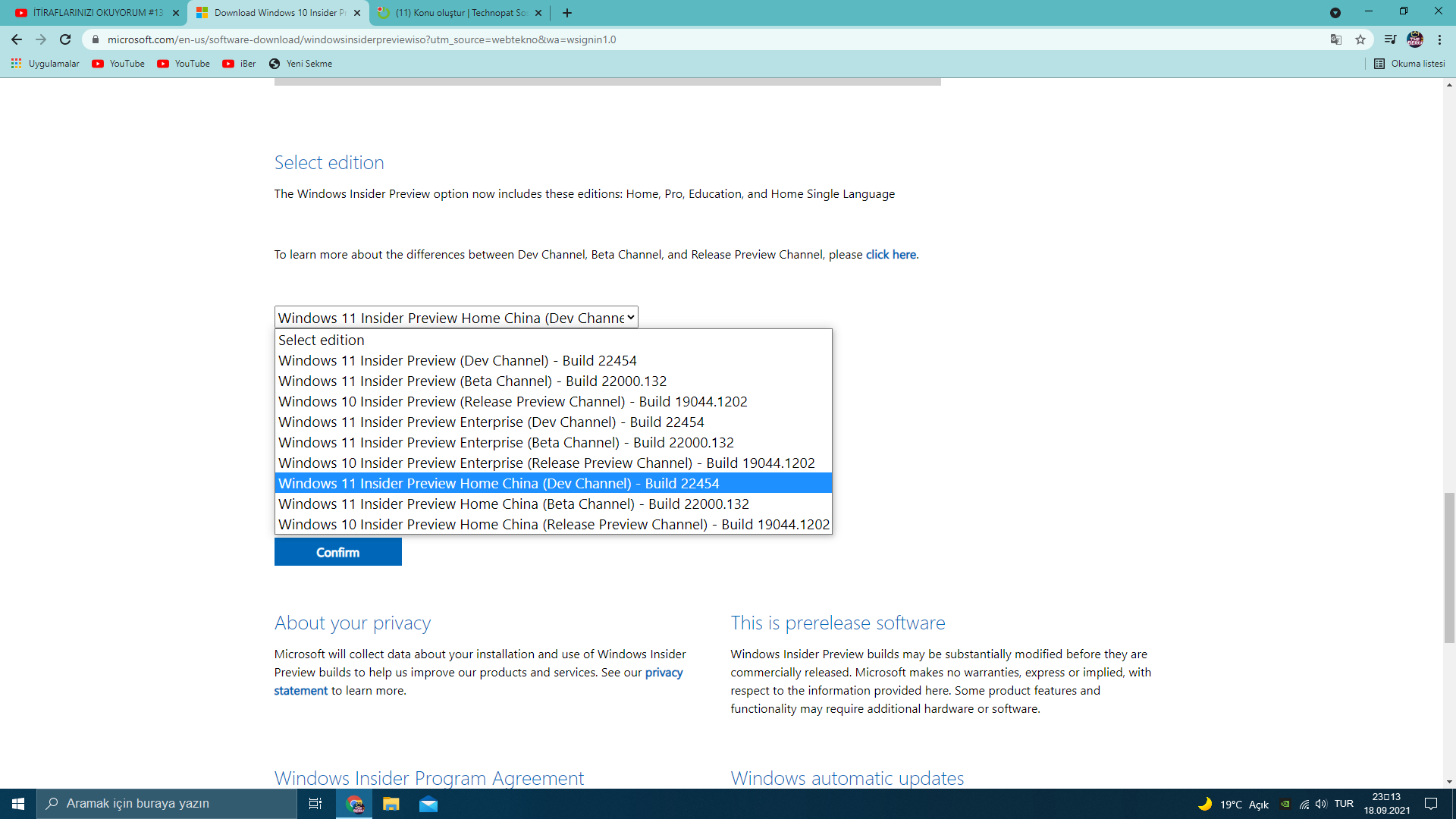
Task: Open the Okuma listesi reading list
Action: (x=1410, y=64)
